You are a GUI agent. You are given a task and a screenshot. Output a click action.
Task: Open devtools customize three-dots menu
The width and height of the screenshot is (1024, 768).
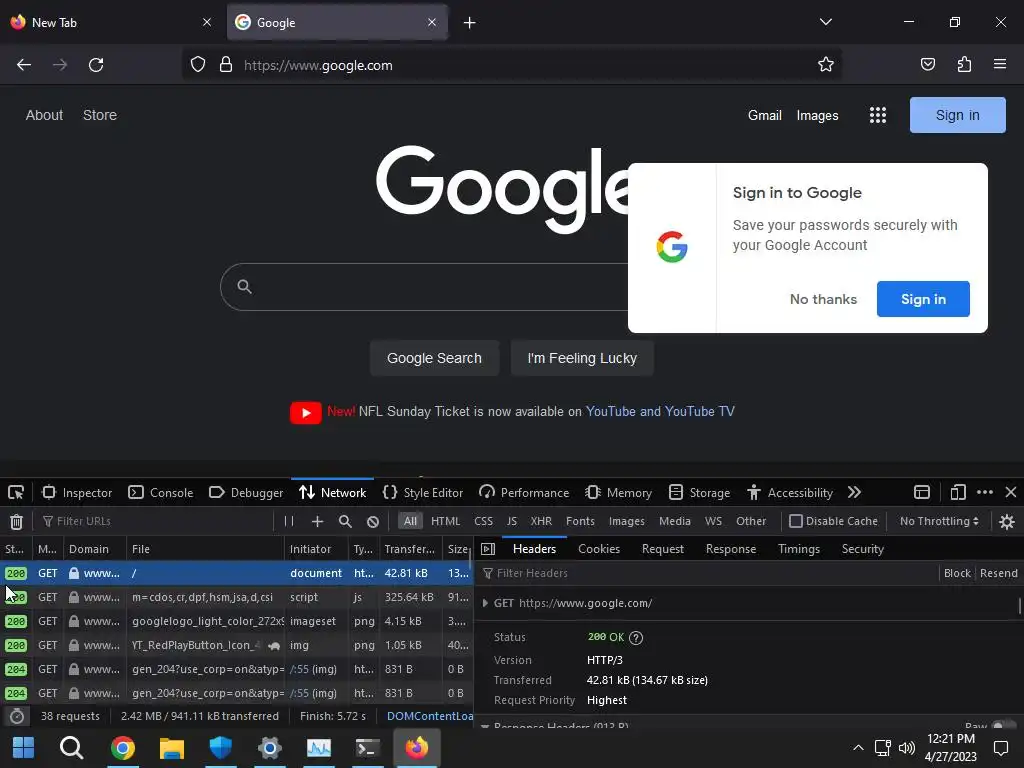[985, 492]
